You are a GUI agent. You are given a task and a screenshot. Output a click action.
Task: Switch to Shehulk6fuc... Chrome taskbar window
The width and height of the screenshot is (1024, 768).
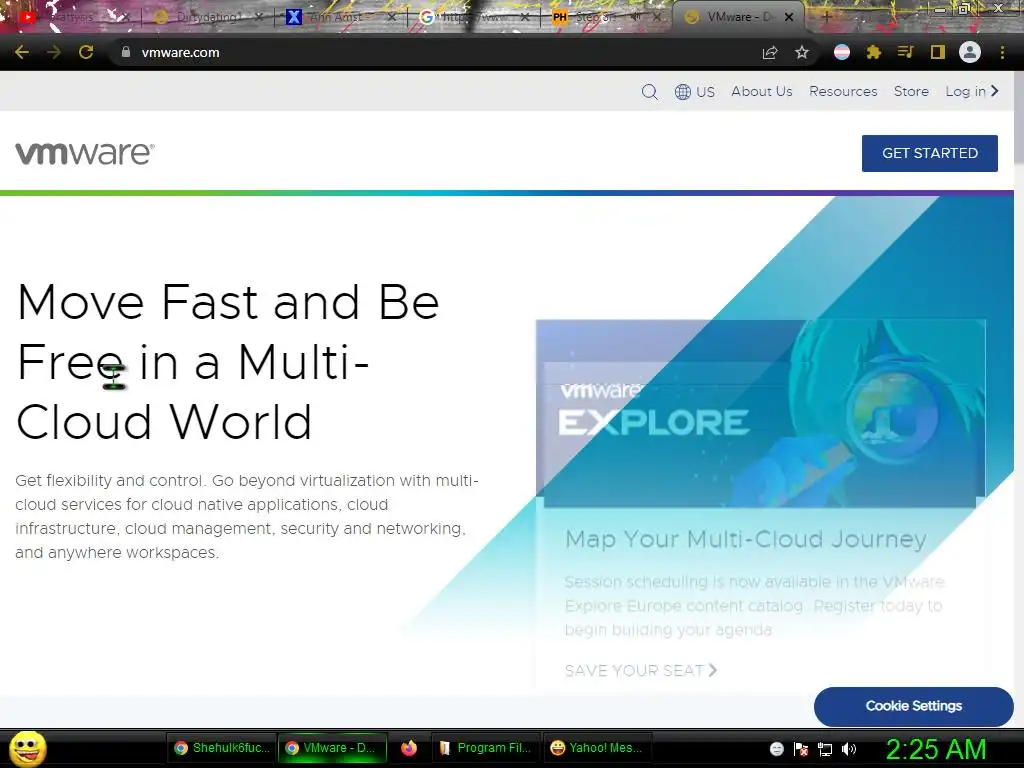[x=222, y=748]
